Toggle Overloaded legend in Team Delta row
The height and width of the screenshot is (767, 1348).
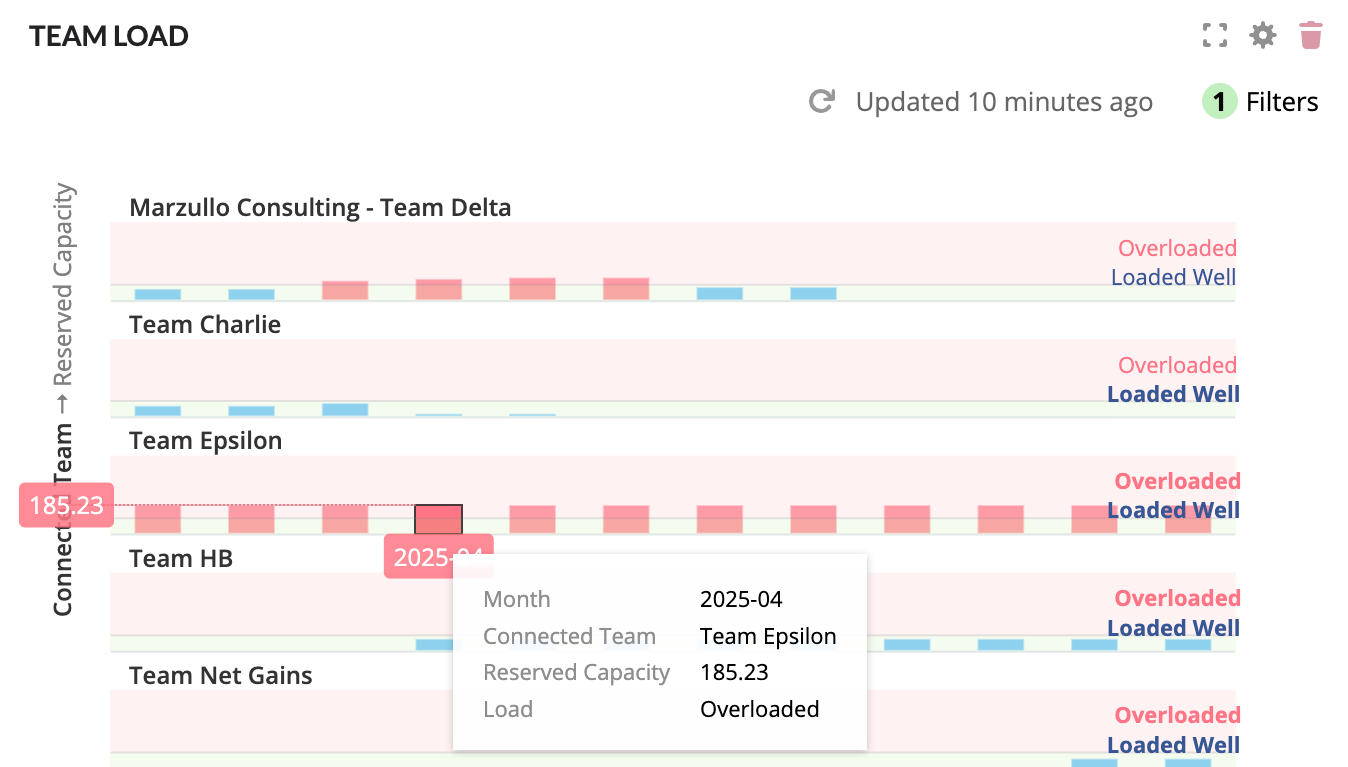(x=1176, y=248)
